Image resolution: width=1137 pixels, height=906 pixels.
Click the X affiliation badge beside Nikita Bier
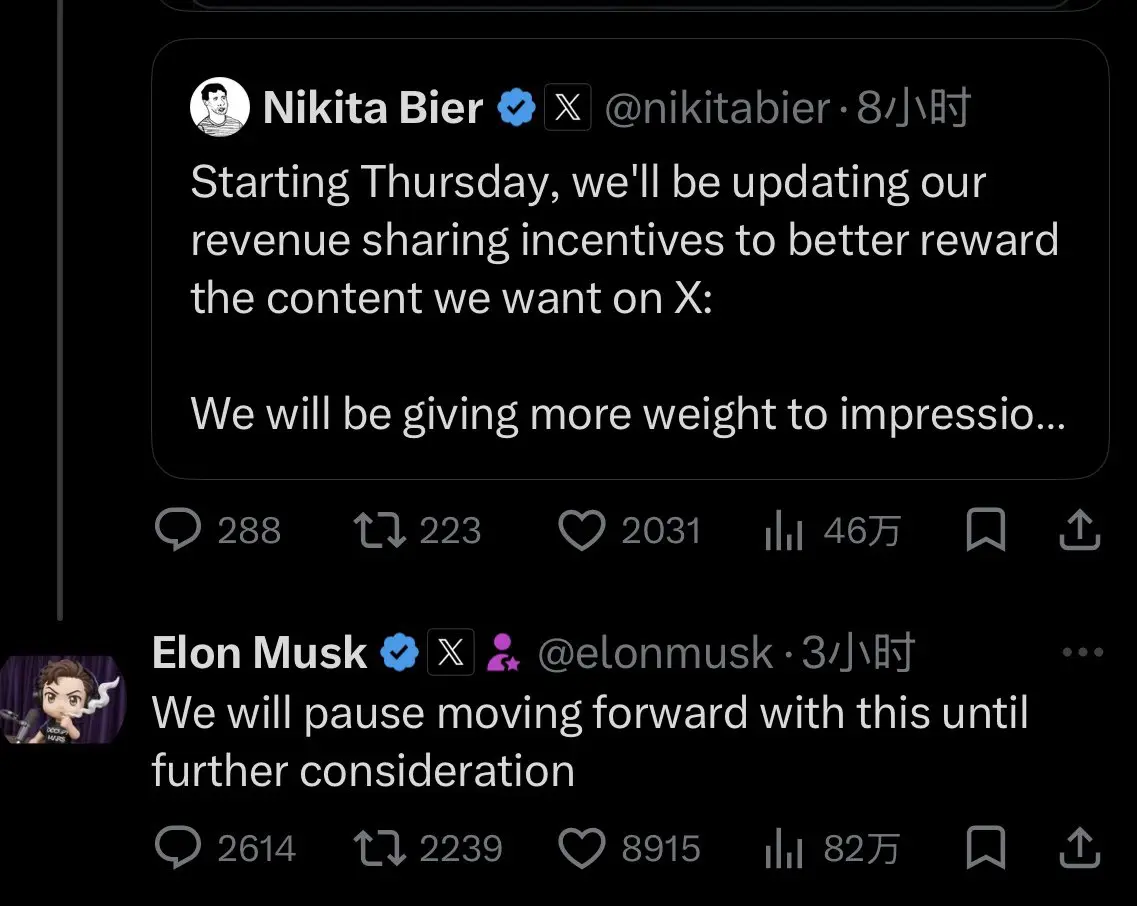567,108
